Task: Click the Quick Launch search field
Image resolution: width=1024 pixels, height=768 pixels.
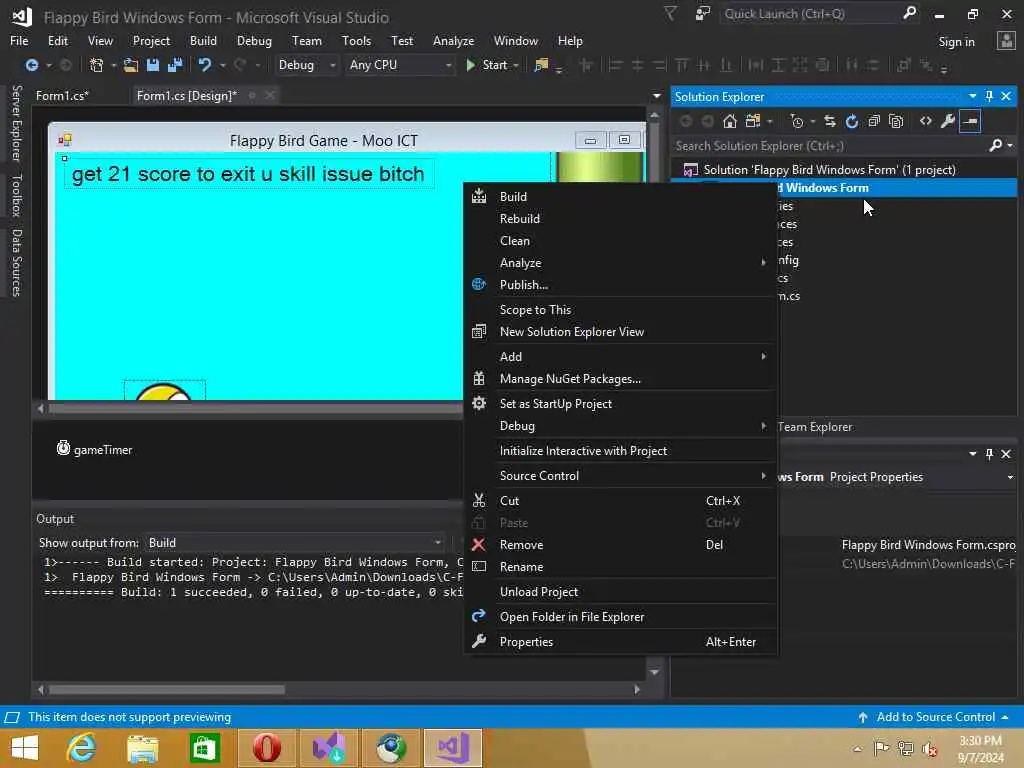Action: point(810,13)
